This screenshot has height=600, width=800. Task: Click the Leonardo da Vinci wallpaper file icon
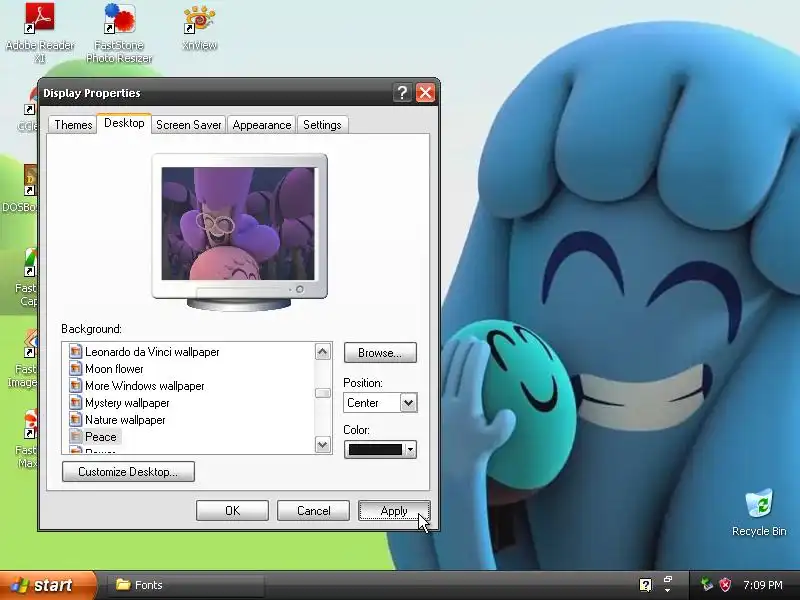click(76, 352)
